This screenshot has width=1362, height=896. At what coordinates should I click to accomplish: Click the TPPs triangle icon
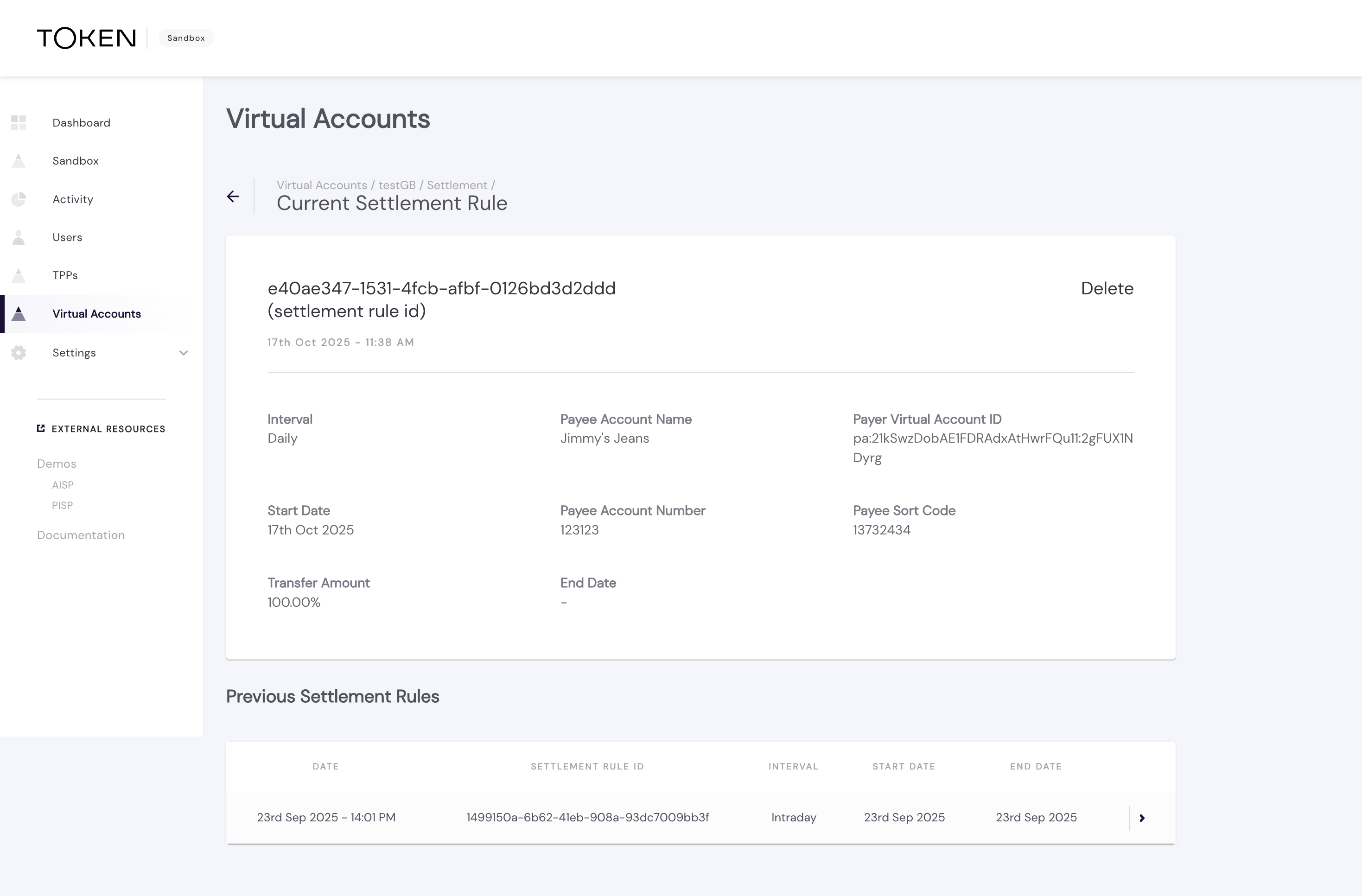pyautogui.click(x=19, y=275)
